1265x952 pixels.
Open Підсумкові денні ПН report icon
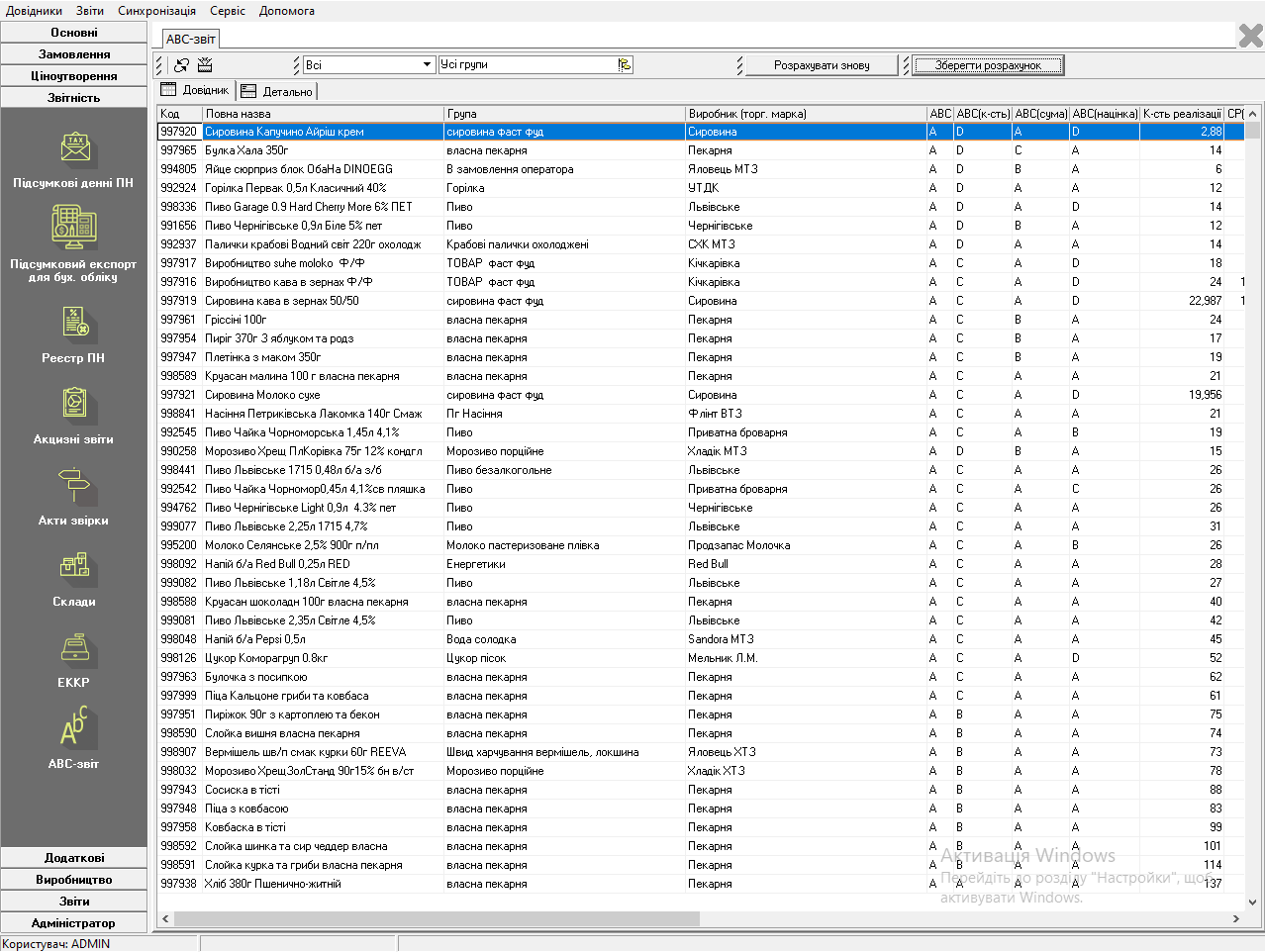tap(74, 149)
